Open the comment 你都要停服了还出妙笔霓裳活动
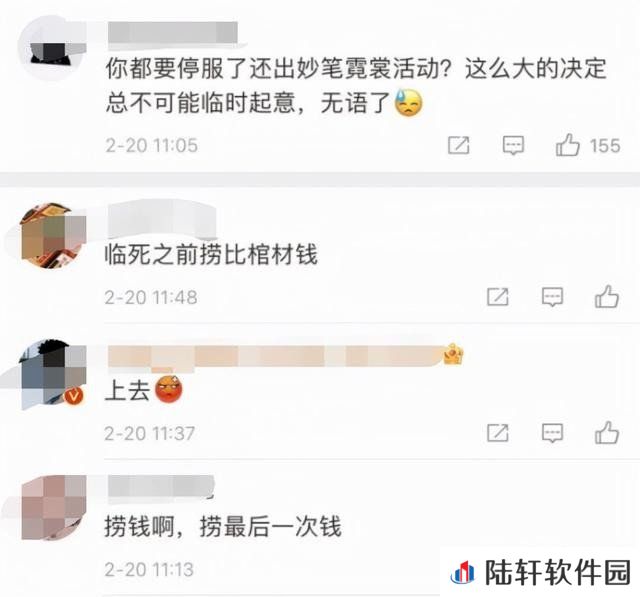 [x=356, y=85]
